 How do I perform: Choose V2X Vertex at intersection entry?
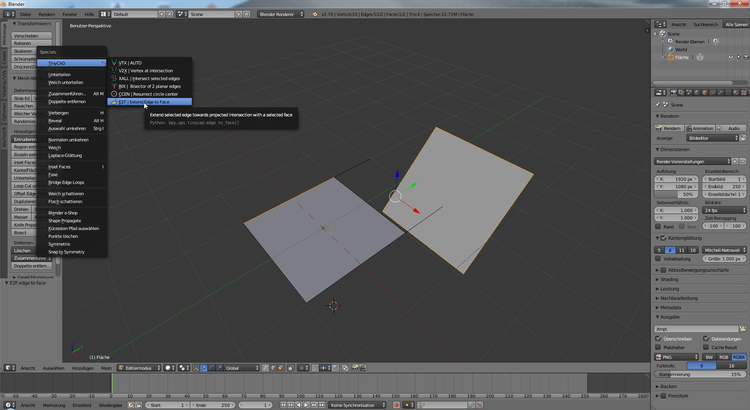click(145, 70)
